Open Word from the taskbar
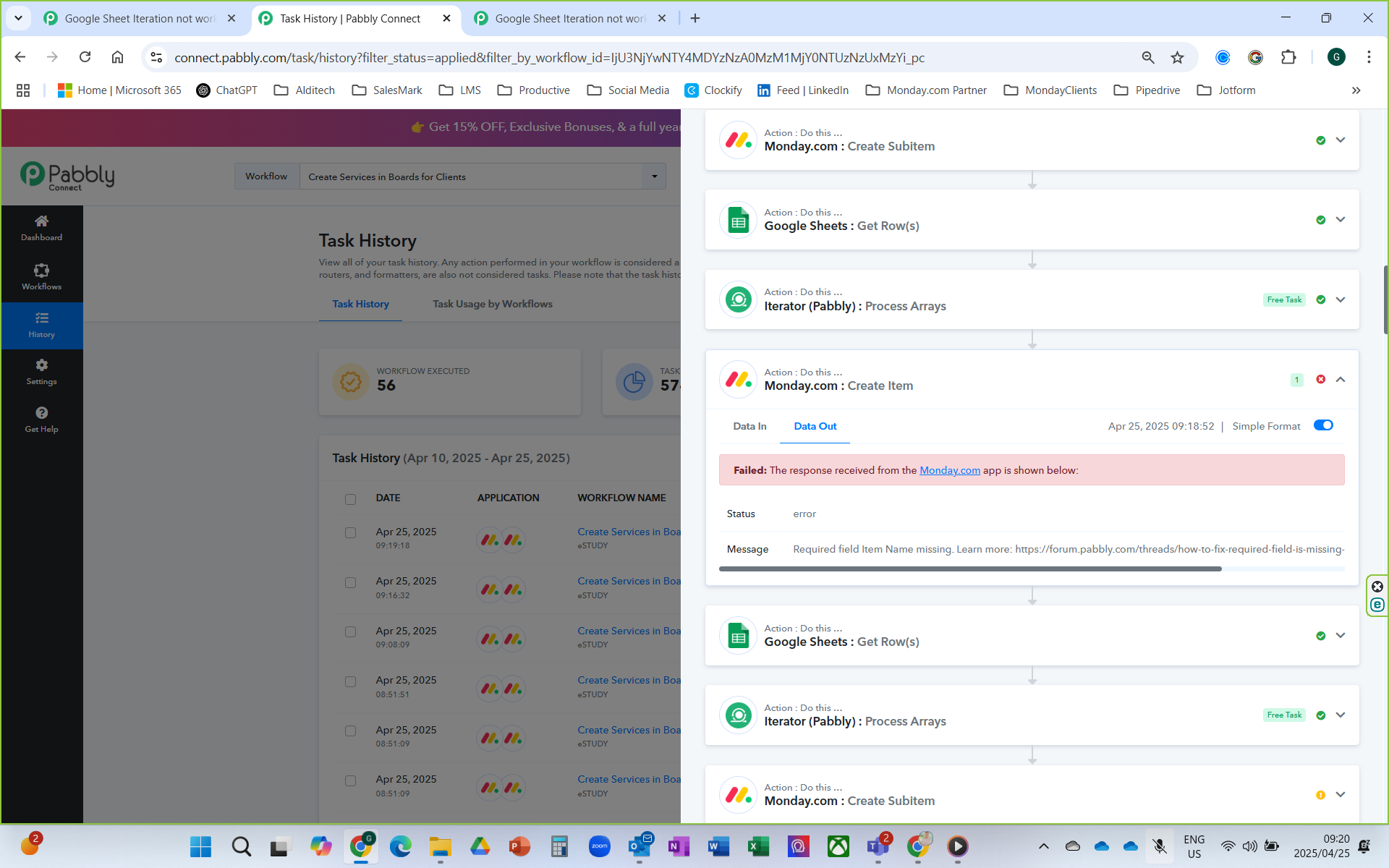The height and width of the screenshot is (868, 1389). (718, 846)
